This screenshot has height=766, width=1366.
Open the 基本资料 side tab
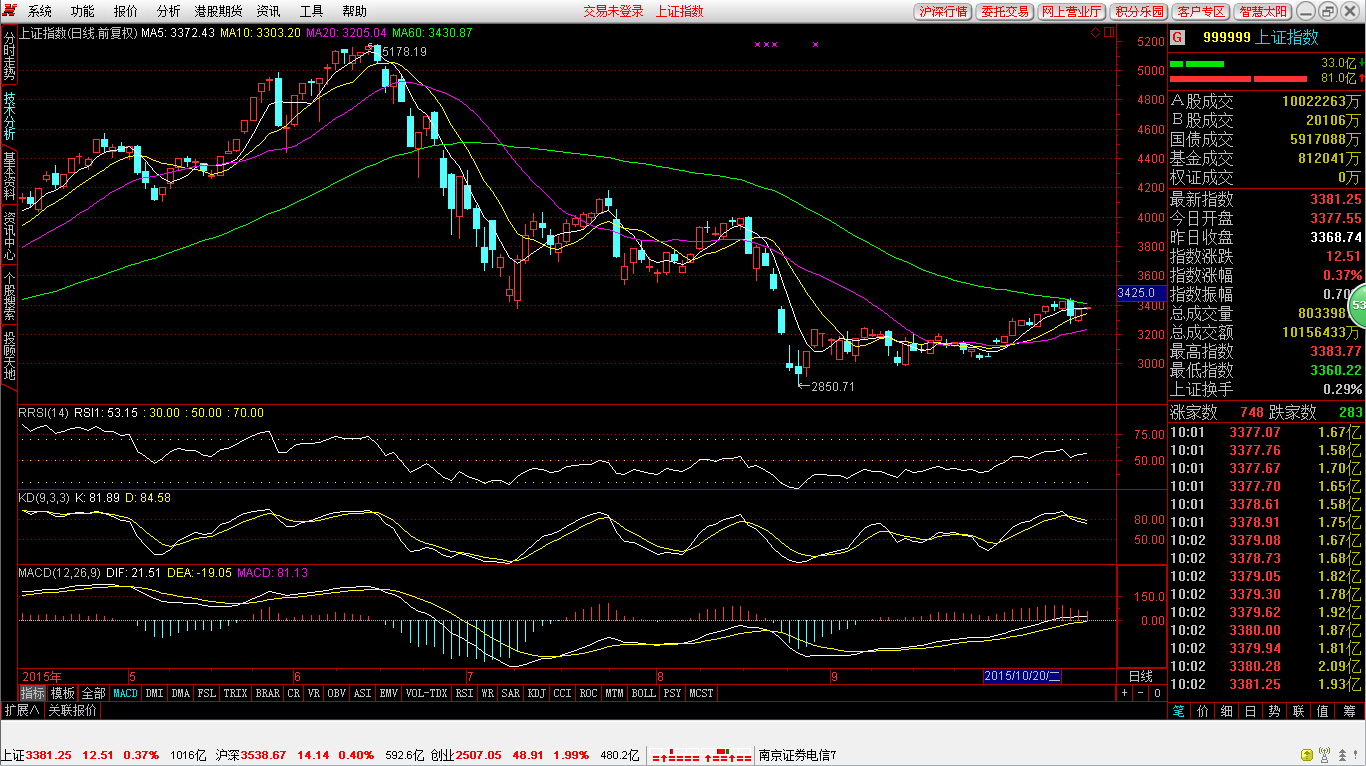[x=9, y=176]
